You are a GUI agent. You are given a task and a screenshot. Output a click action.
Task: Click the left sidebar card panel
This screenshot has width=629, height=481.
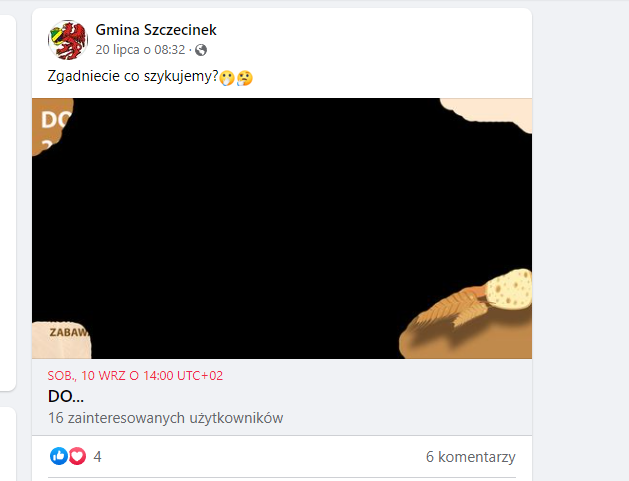coord(8,203)
